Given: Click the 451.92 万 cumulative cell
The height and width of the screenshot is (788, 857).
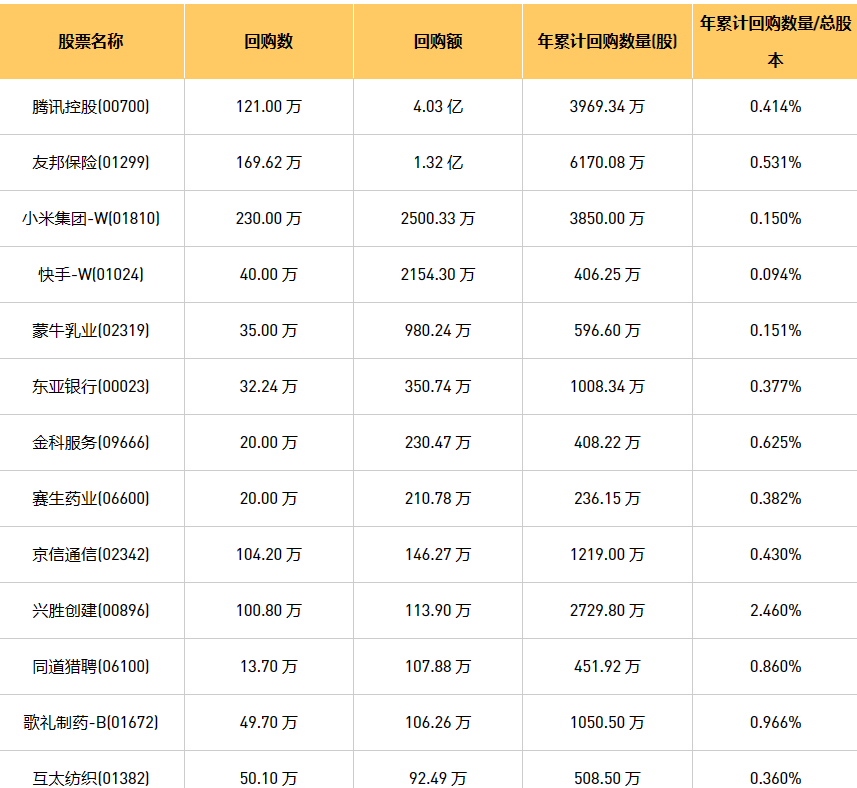Looking at the screenshot, I should click(x=607, y=667).
